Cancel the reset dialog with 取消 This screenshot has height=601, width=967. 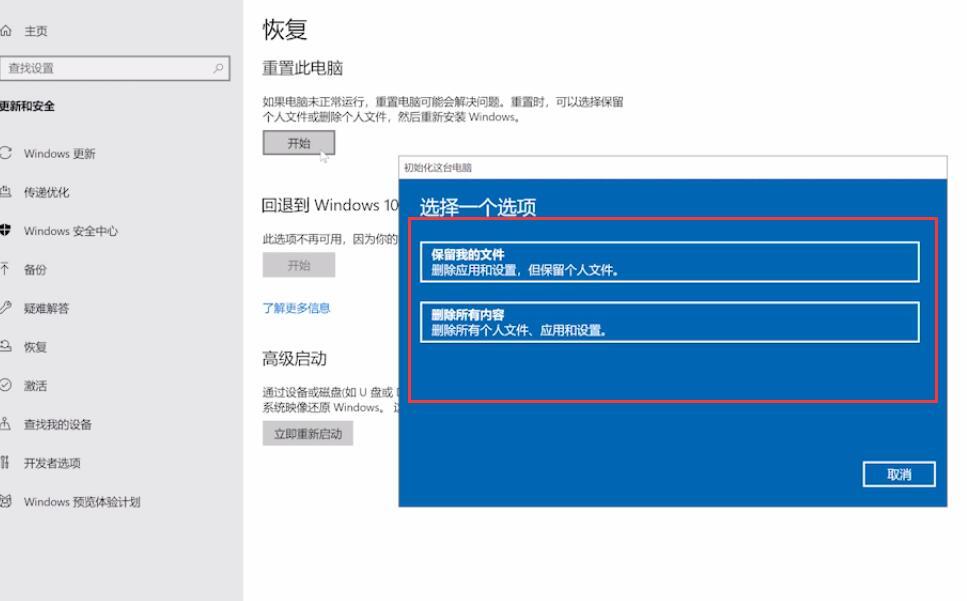(x=899, y=474)
